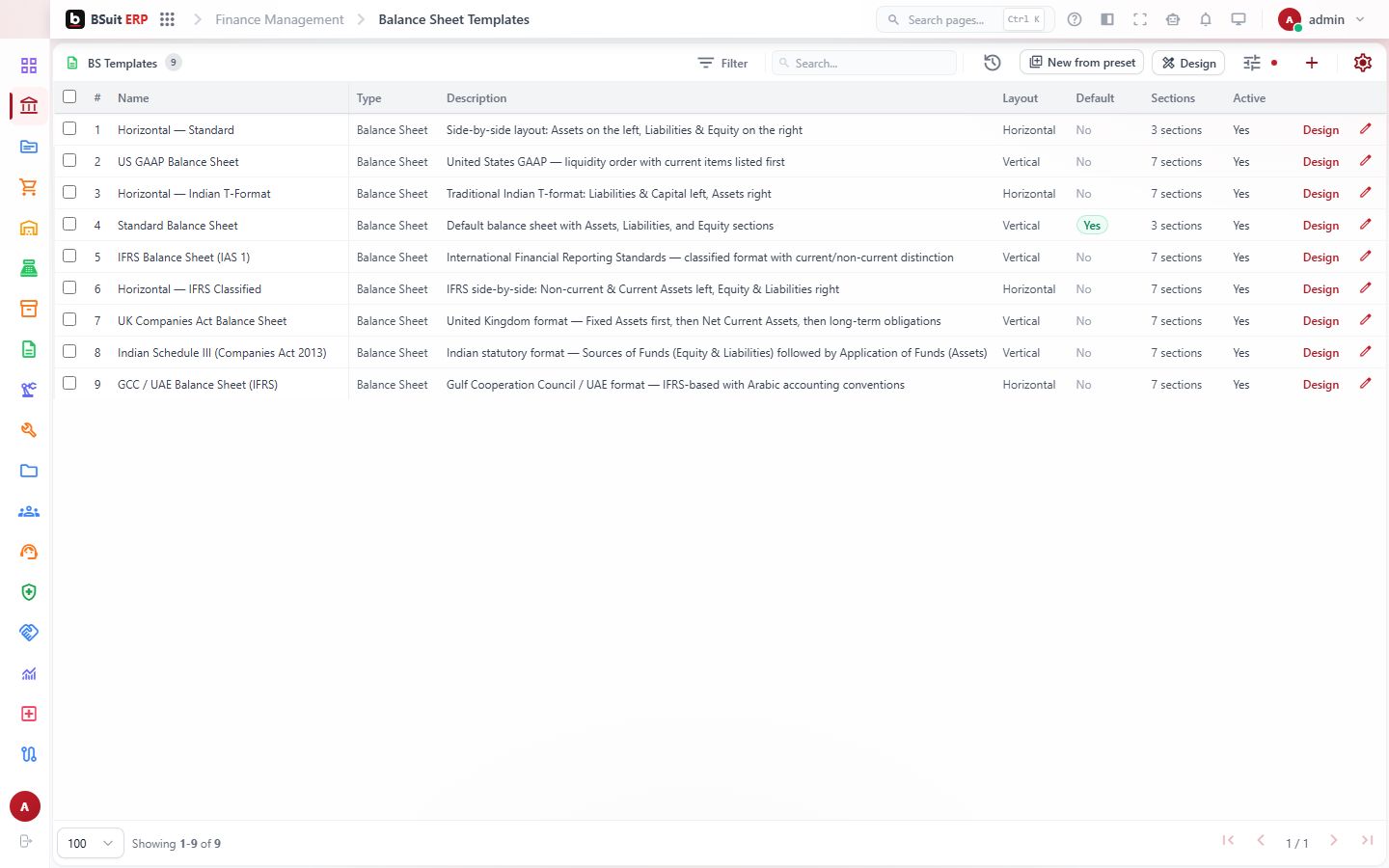Open Design link for Horizontal — IFRS Classified
The image size is (1389, 868).
(x=1321, y=289)
